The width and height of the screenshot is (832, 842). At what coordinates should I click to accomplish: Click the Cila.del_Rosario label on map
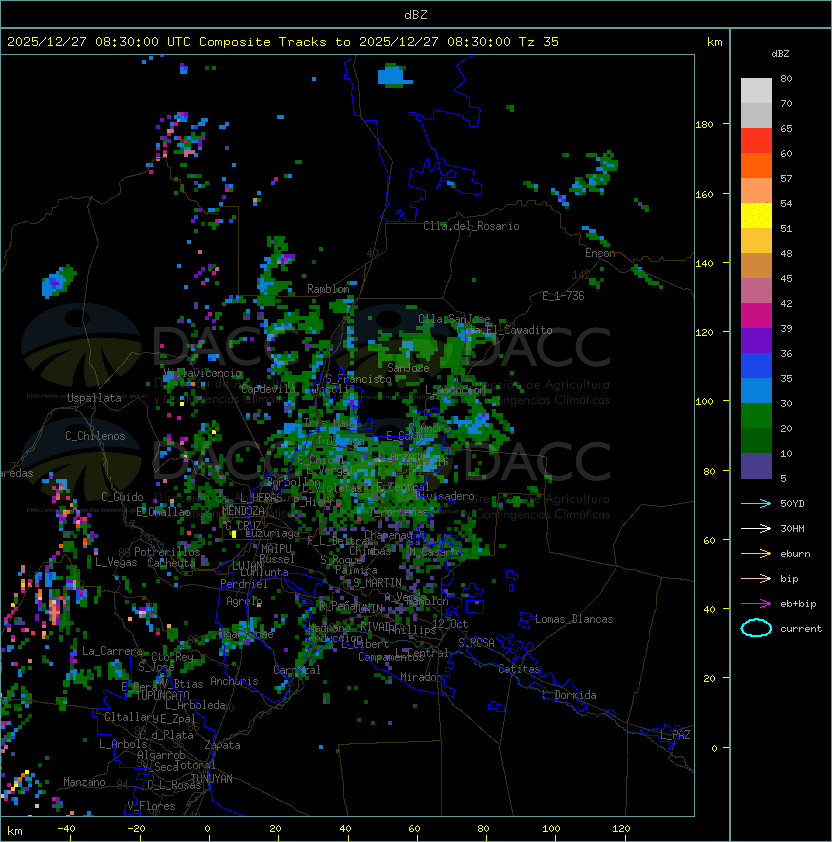471,226
